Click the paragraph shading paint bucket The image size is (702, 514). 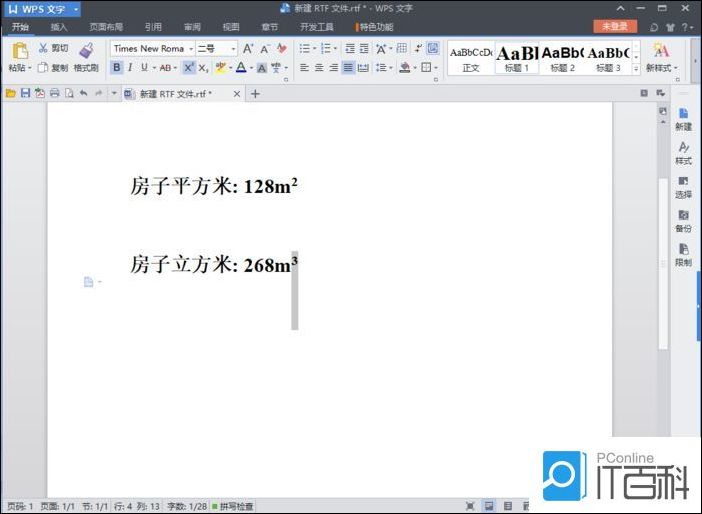click(405, 68)
